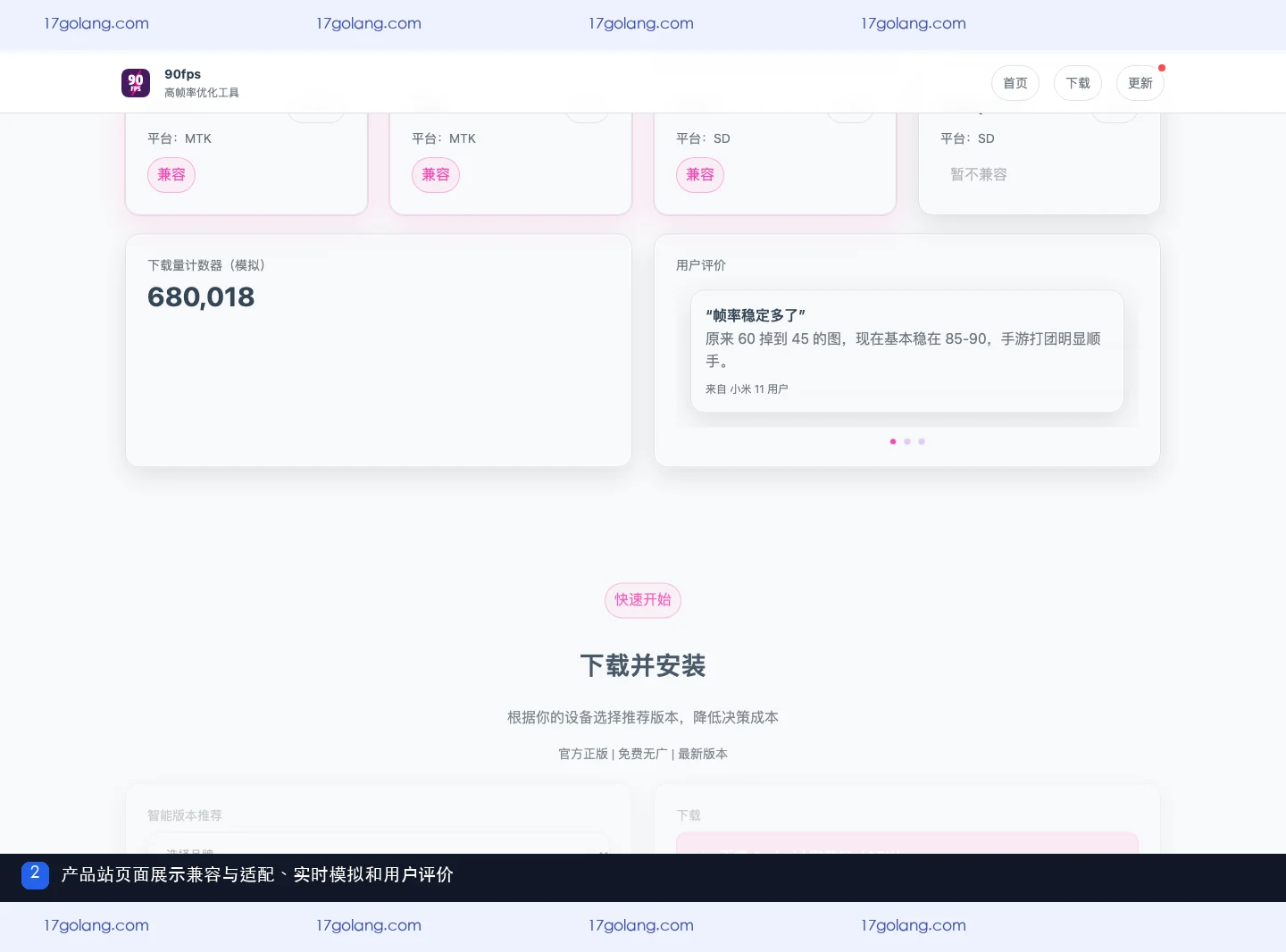Screen dimensions: 1286x952
Task: Click the 用户评价 section label
Action: (x=701, y=265)
